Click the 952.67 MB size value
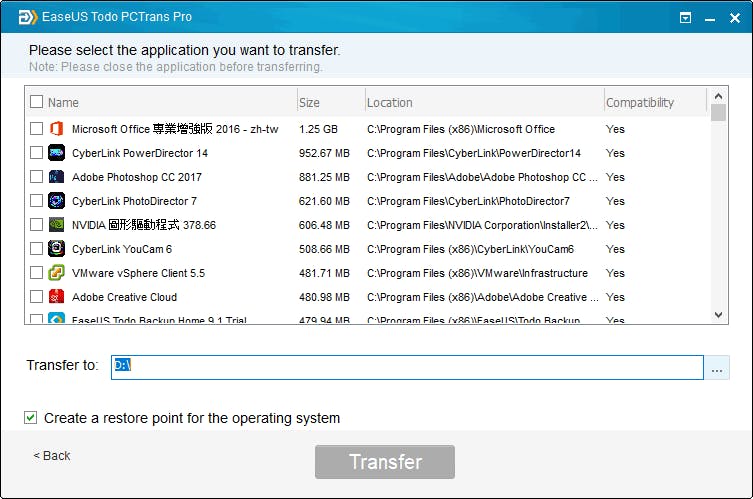Viewport: 753px width, 499px height. point(324,153)
